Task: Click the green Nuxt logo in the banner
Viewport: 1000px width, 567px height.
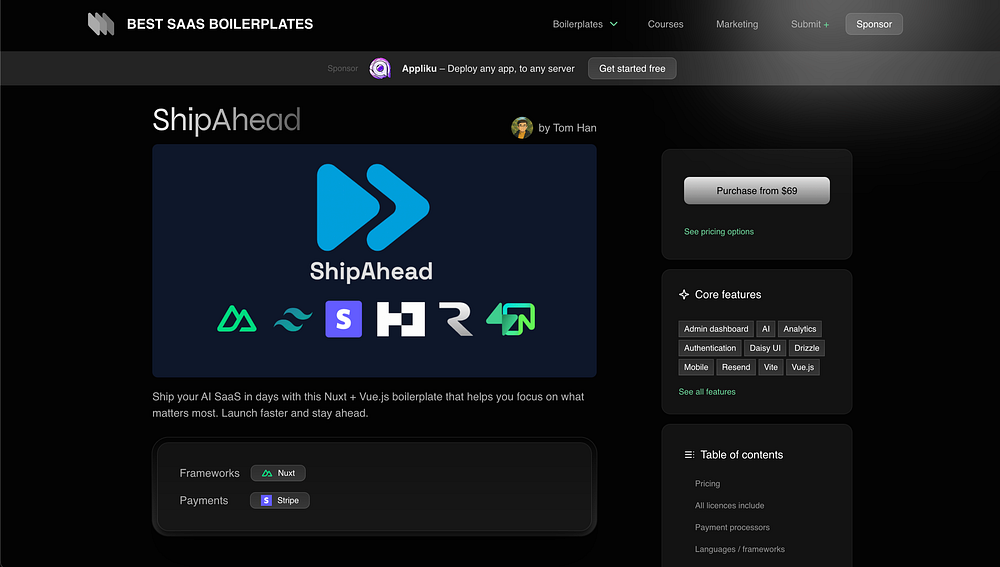Action: 237,319
